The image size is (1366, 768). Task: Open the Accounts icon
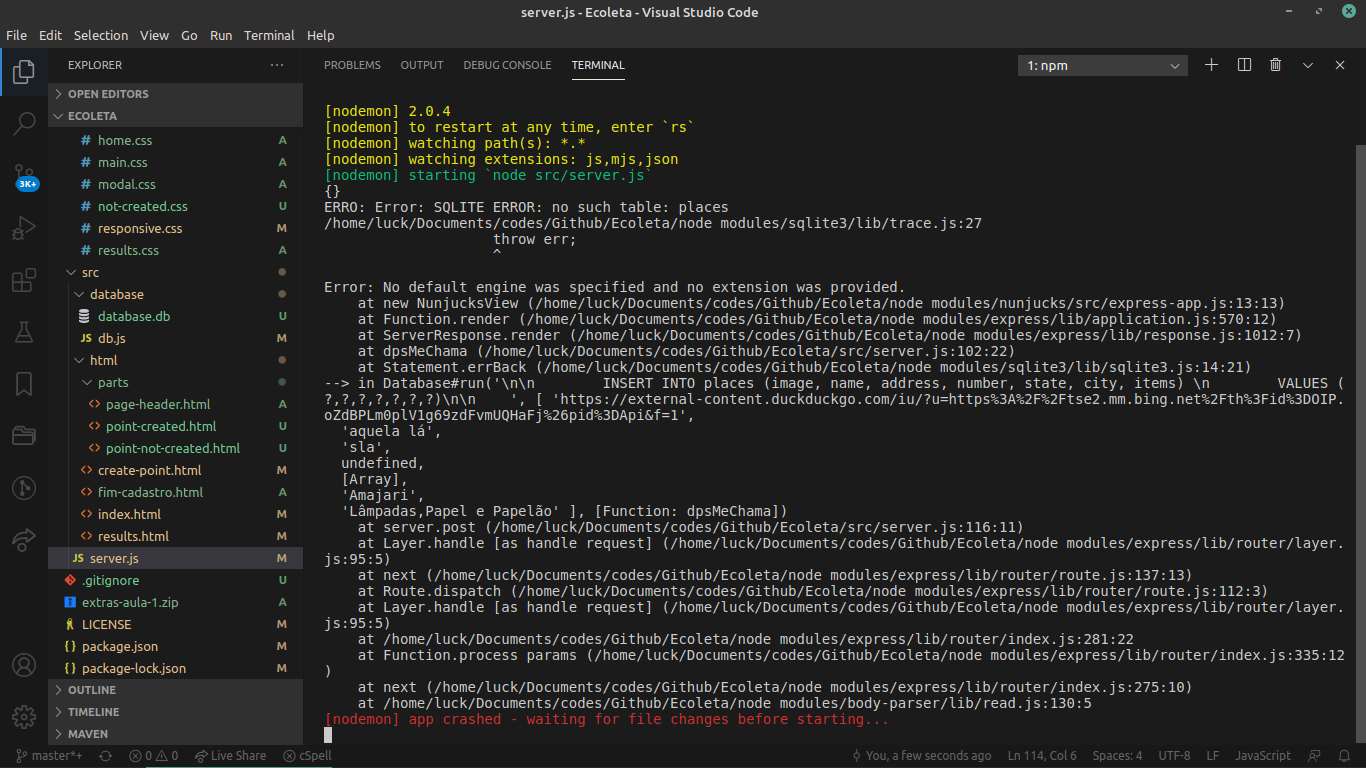pos(24,665)
